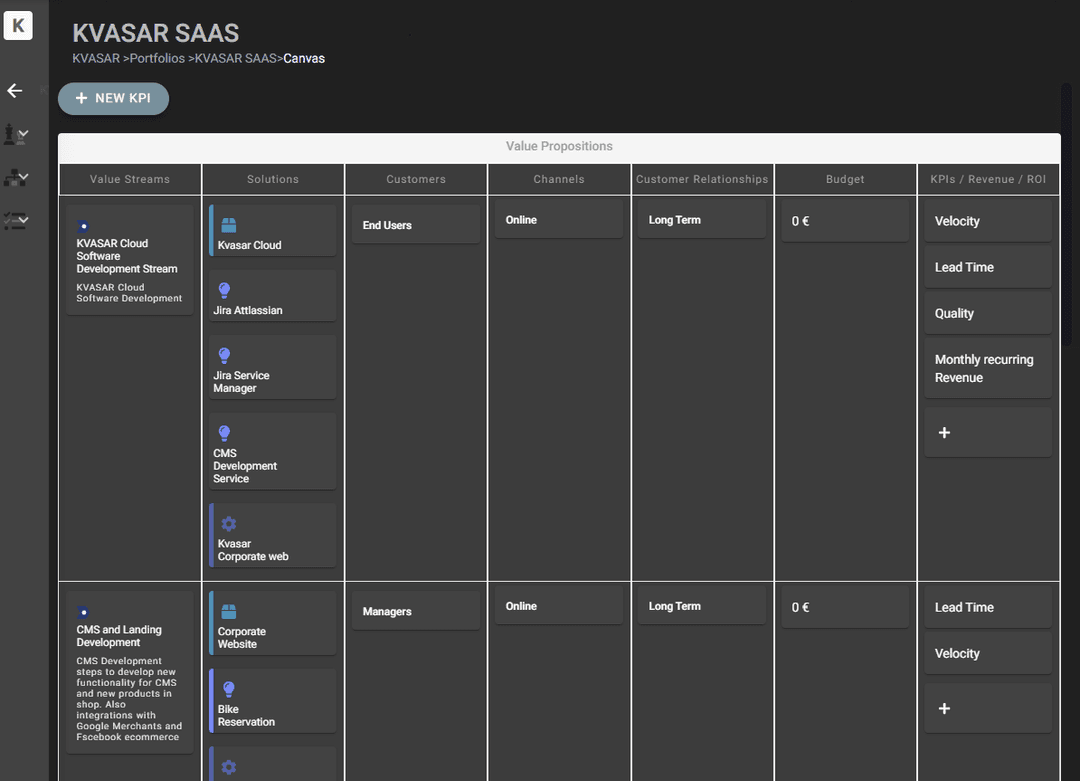Click the Portfolios breadcrumb link
The image size is (1080, 781).
pos(157,59)
